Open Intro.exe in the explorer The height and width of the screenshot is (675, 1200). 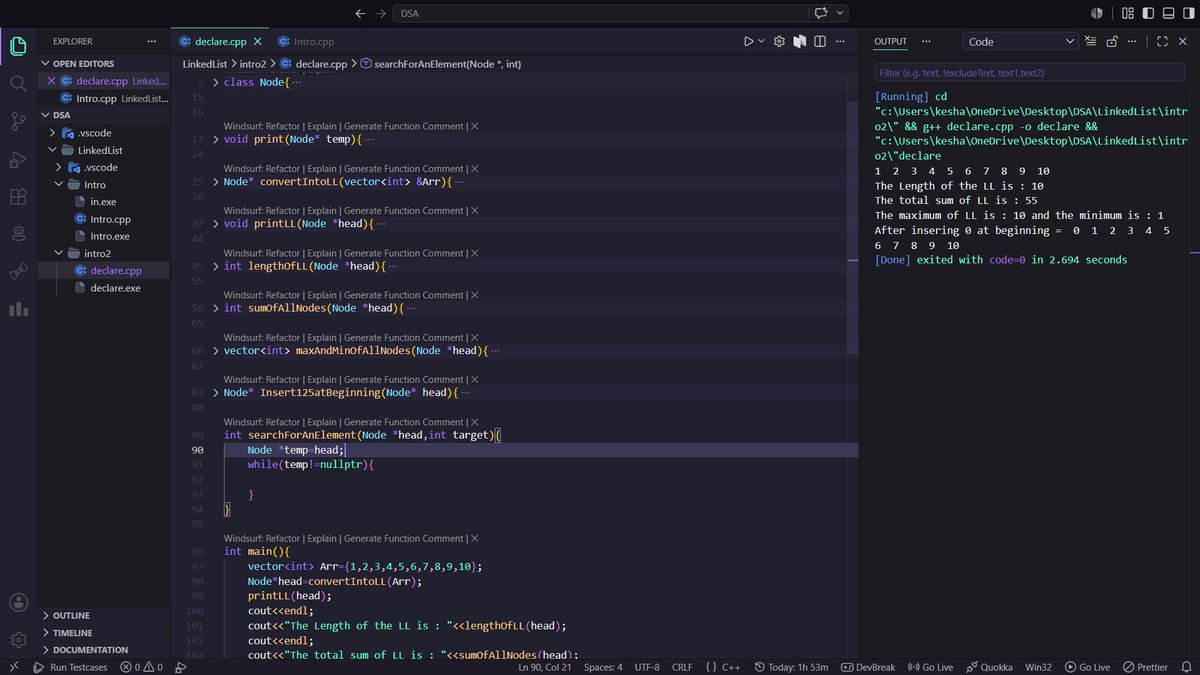point(110,236)
